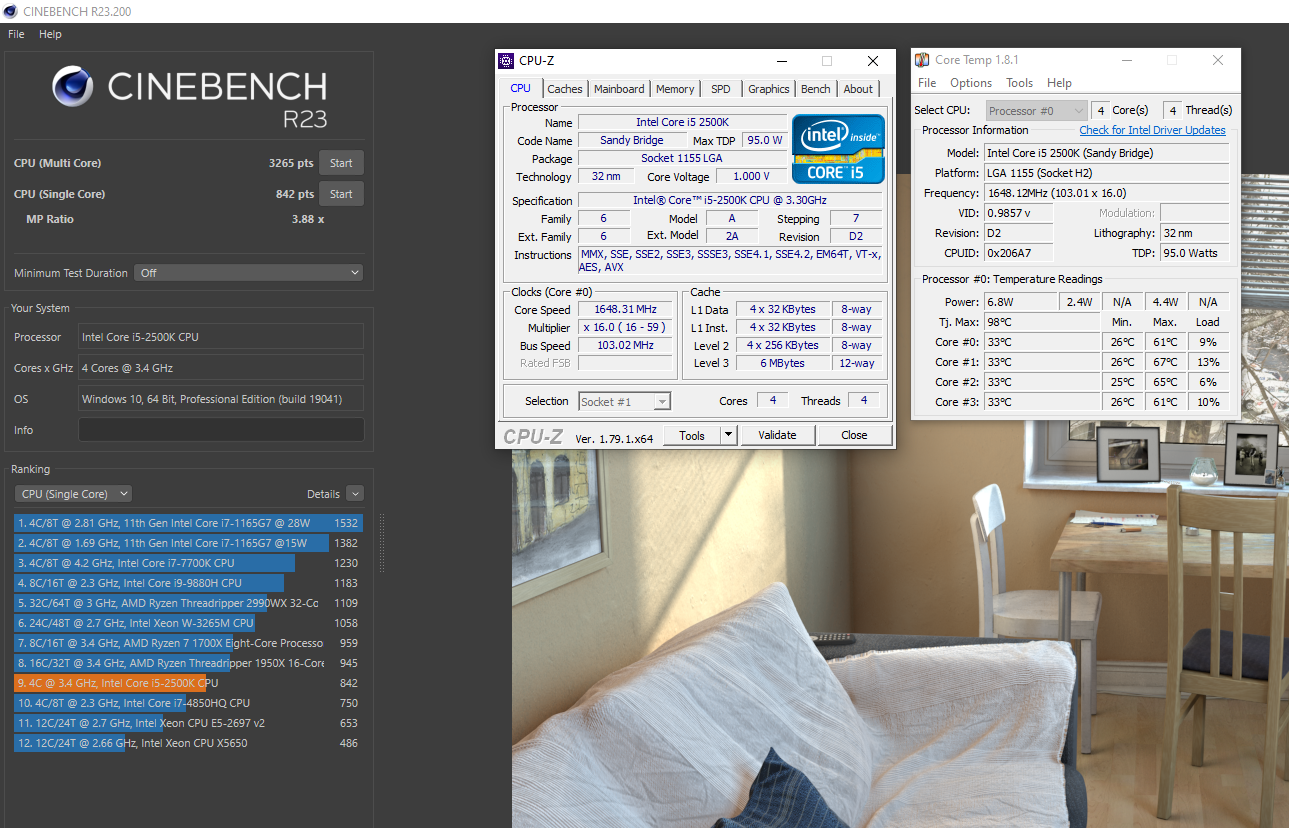The height and width of the screenshot is (828, 1289).
Task: Open the Core Temp File menu
Action: 927,83
